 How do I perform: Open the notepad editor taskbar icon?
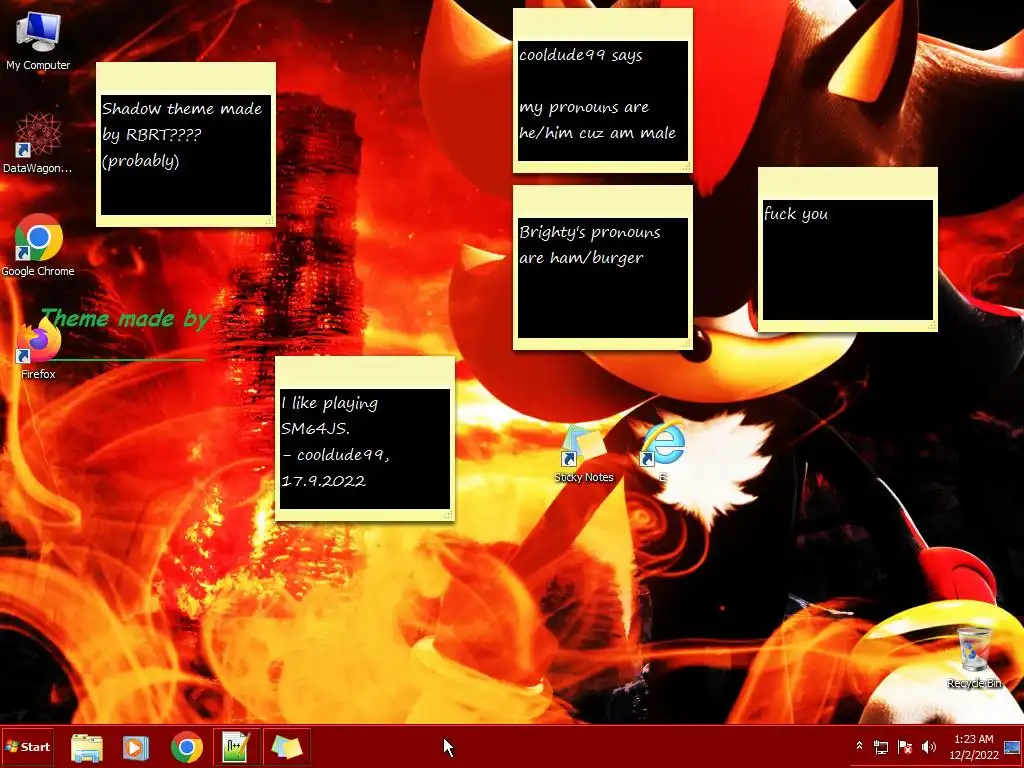tap(236, 746)
